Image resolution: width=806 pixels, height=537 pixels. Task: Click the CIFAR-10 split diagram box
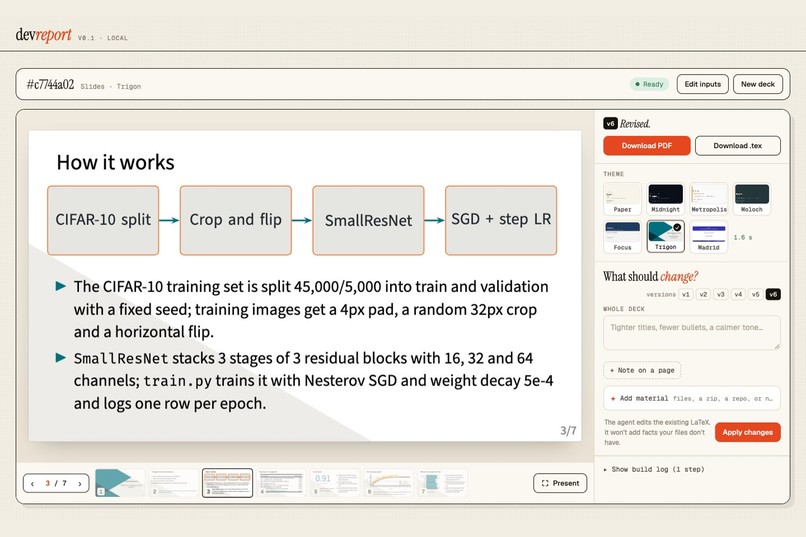(x=103, y=220)
